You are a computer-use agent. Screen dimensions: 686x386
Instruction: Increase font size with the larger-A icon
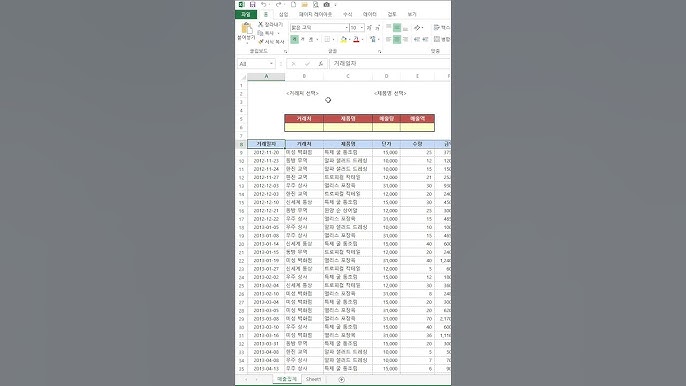point(369,28)
